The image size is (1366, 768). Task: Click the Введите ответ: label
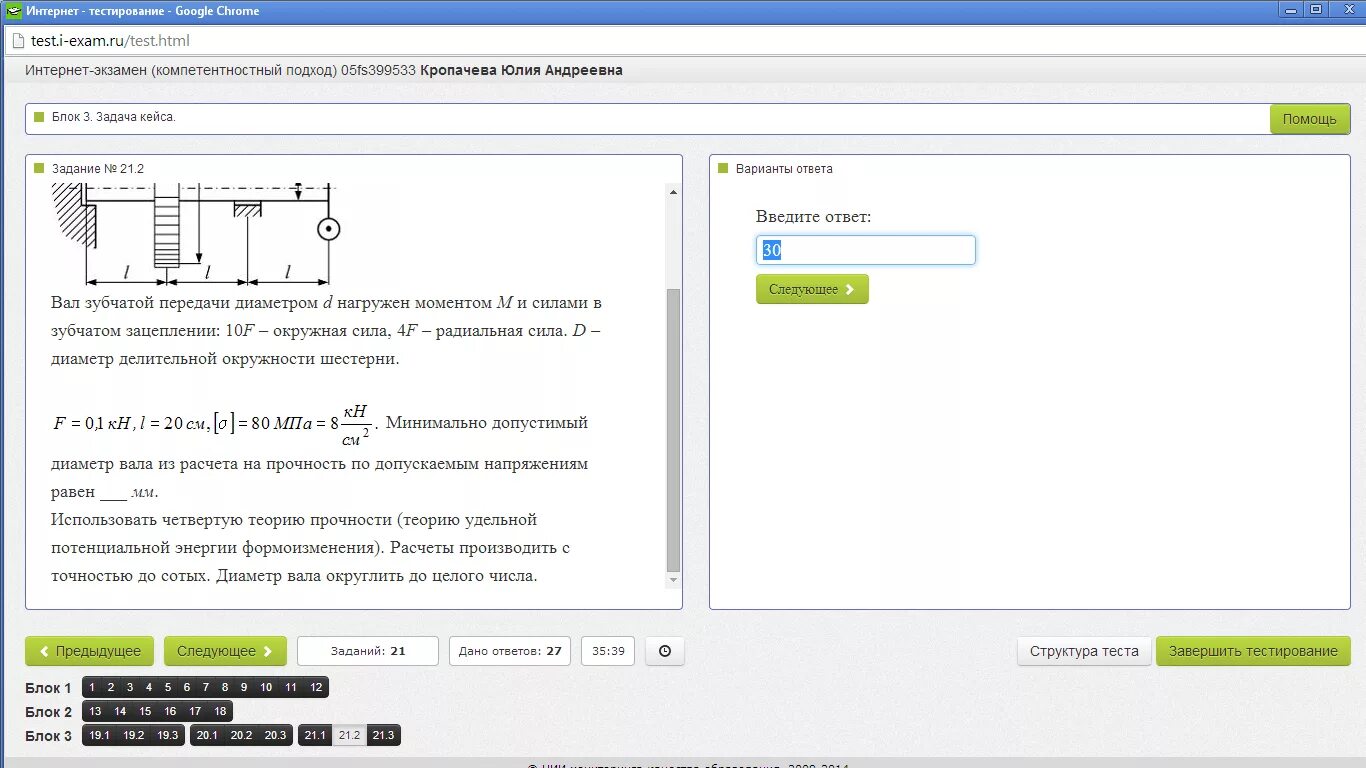(x=813, y=217)
